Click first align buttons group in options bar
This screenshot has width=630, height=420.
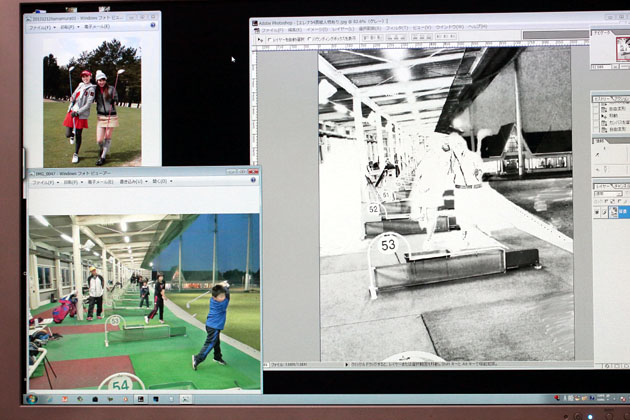[372, 37]
